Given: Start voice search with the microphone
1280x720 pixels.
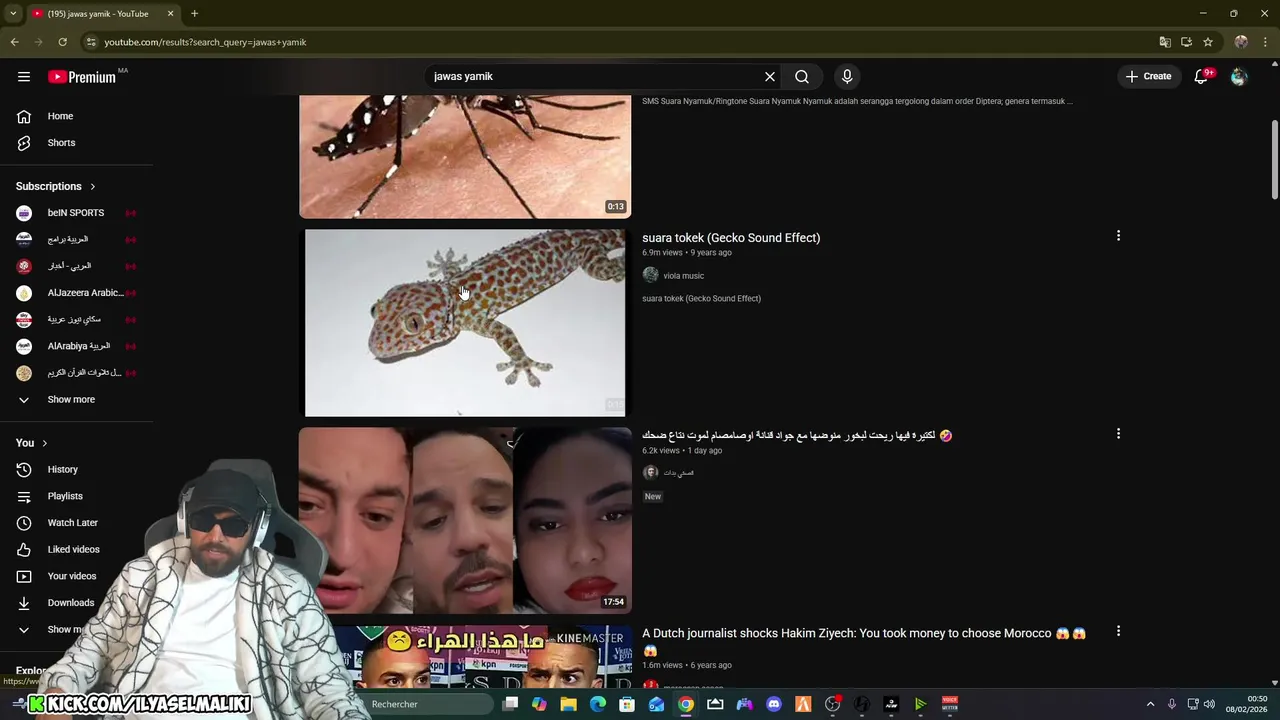Looking at the screenshot, I should click(x=847, y=76).
